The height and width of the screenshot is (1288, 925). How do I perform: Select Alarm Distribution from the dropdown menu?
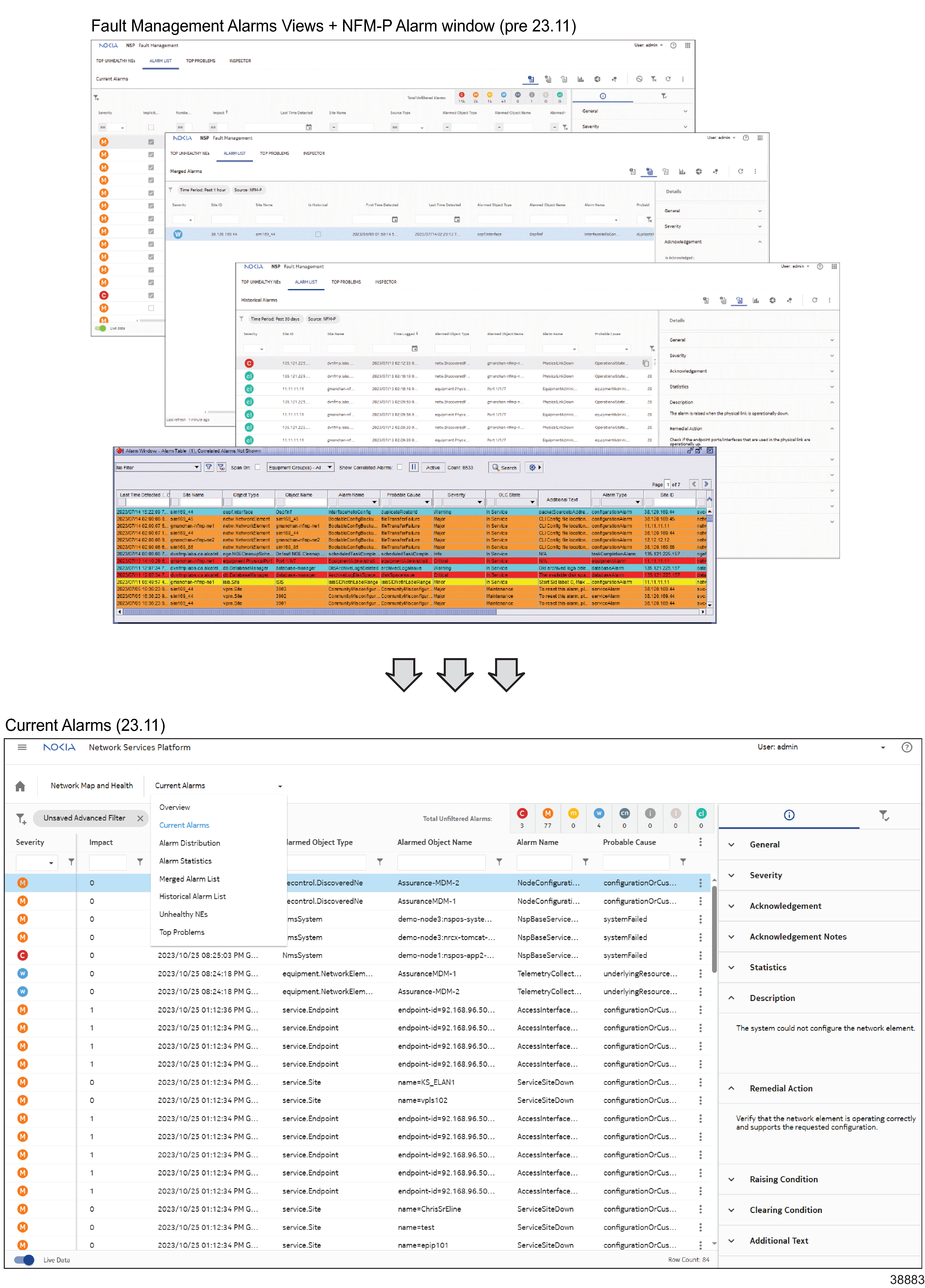tap(190, 843)
